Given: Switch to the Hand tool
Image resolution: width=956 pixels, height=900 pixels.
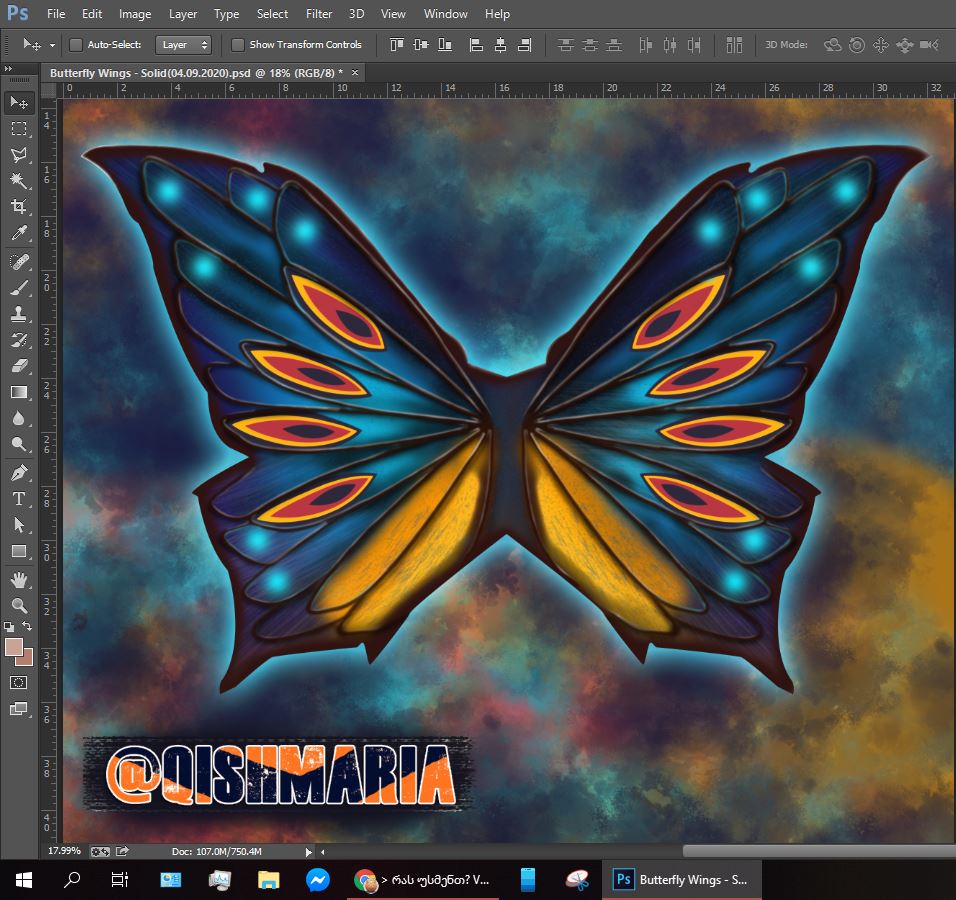Looking at the screenshot, I should 19,580.
